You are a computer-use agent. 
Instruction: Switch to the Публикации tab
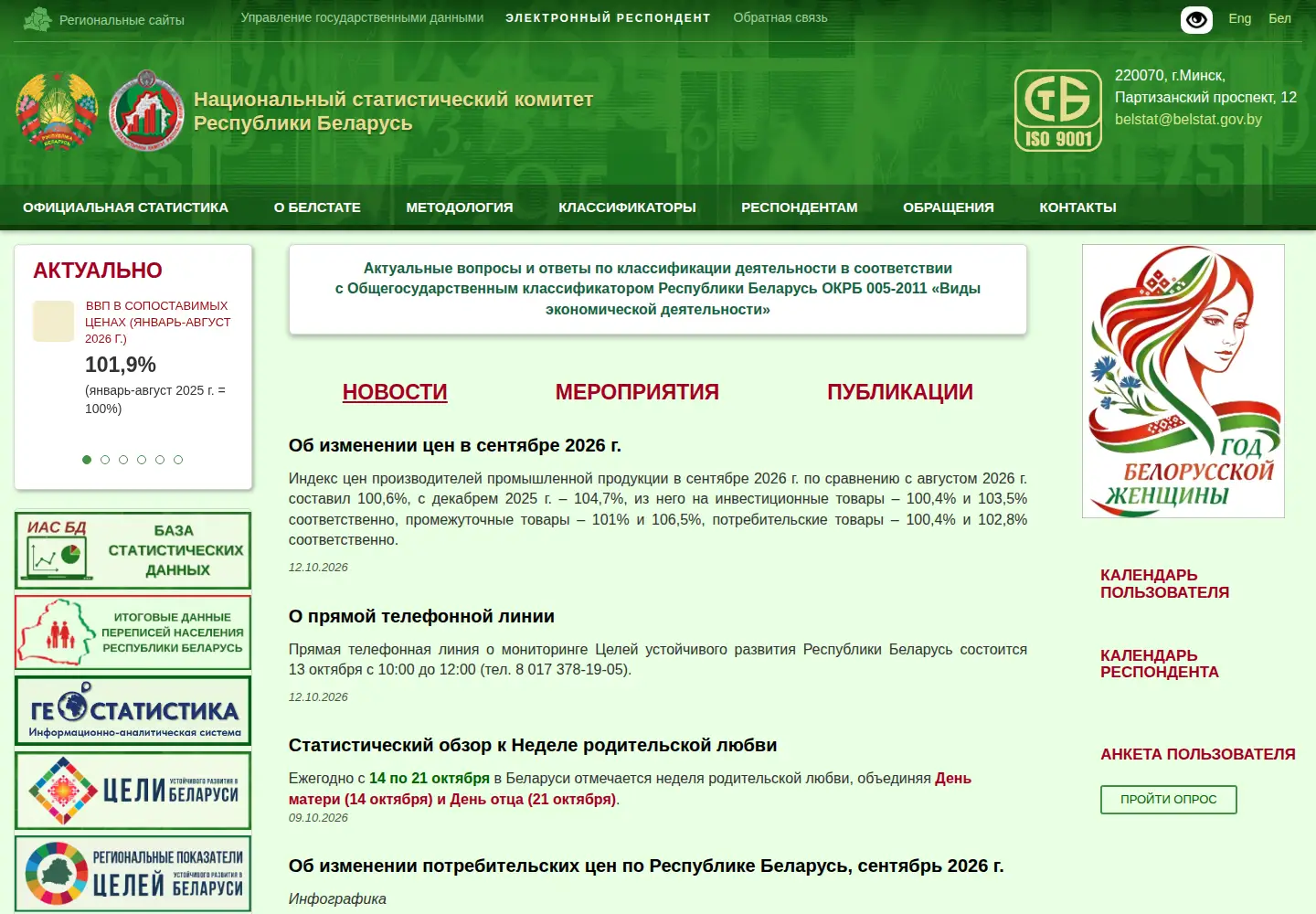point(900,392)
